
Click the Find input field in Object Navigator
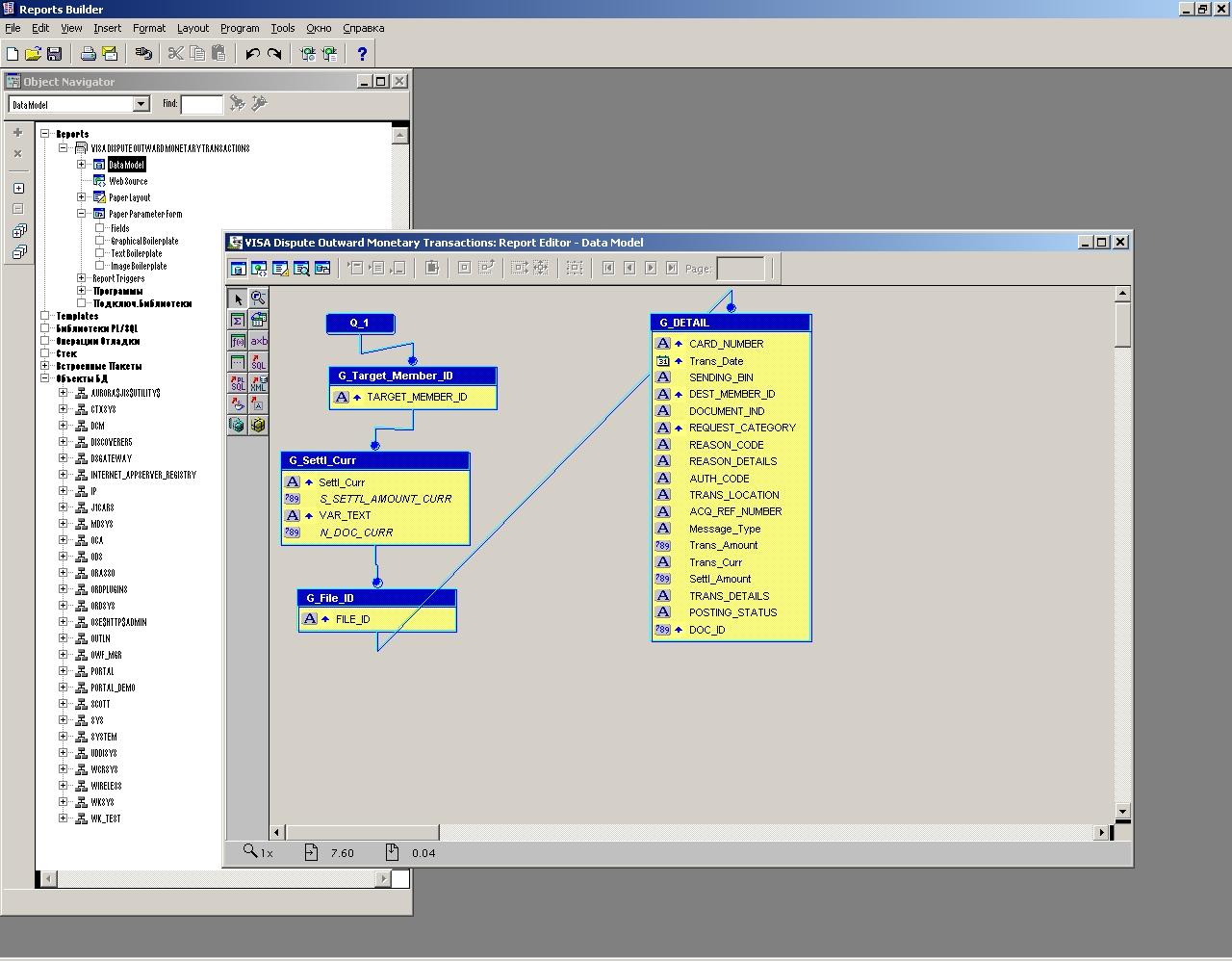202,104
